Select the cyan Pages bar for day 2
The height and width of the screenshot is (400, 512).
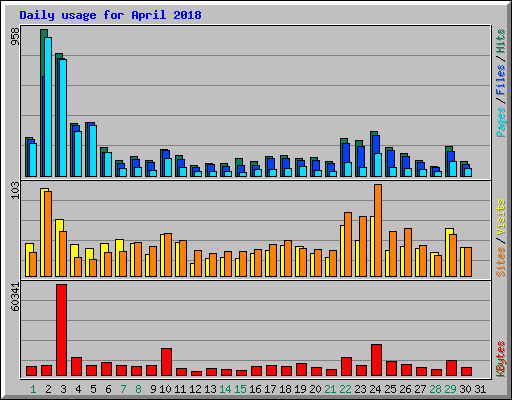[48, 107]
